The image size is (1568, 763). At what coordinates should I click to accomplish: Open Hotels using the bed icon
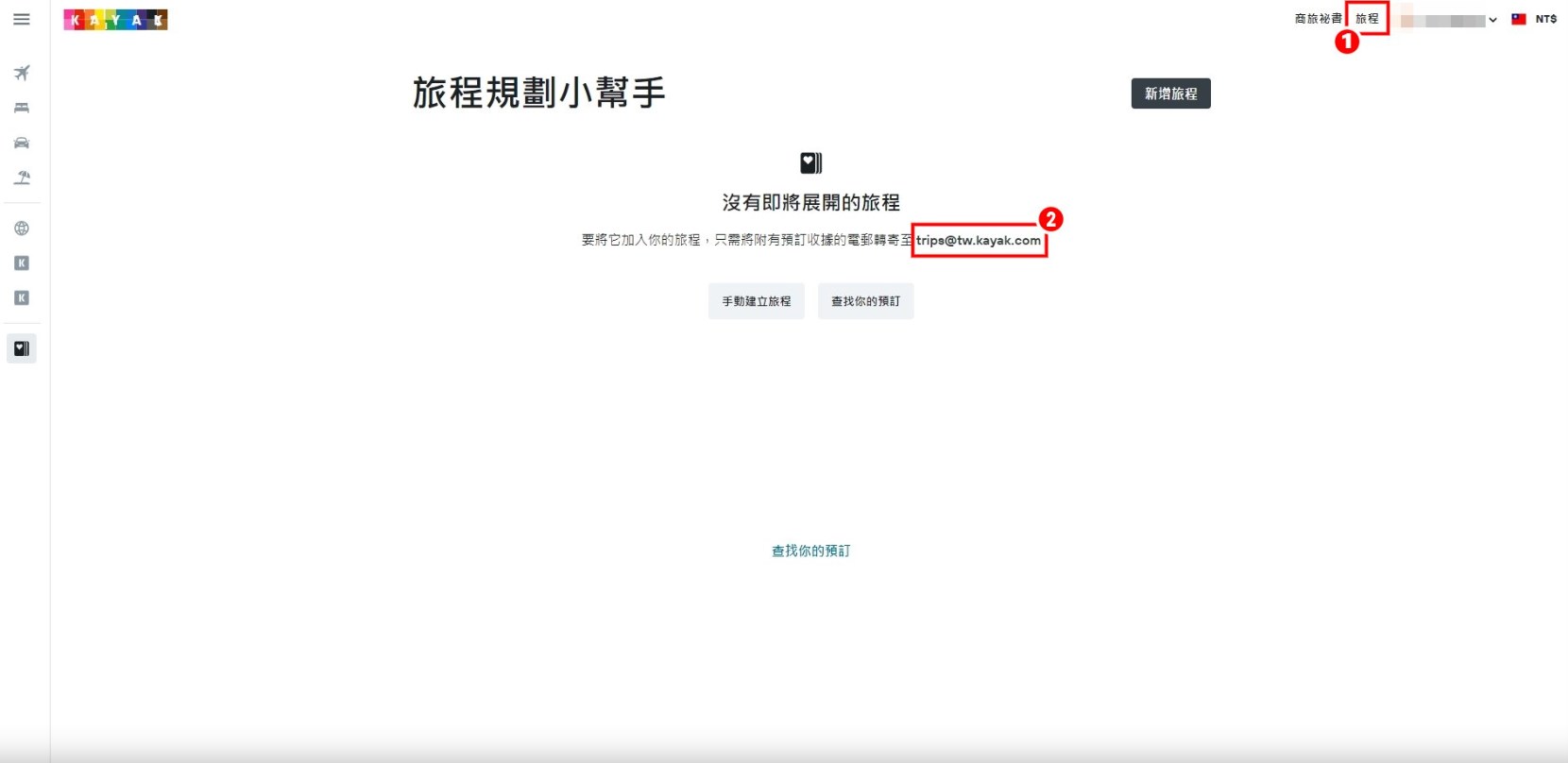pyautogui.click(x=22, y=108)
